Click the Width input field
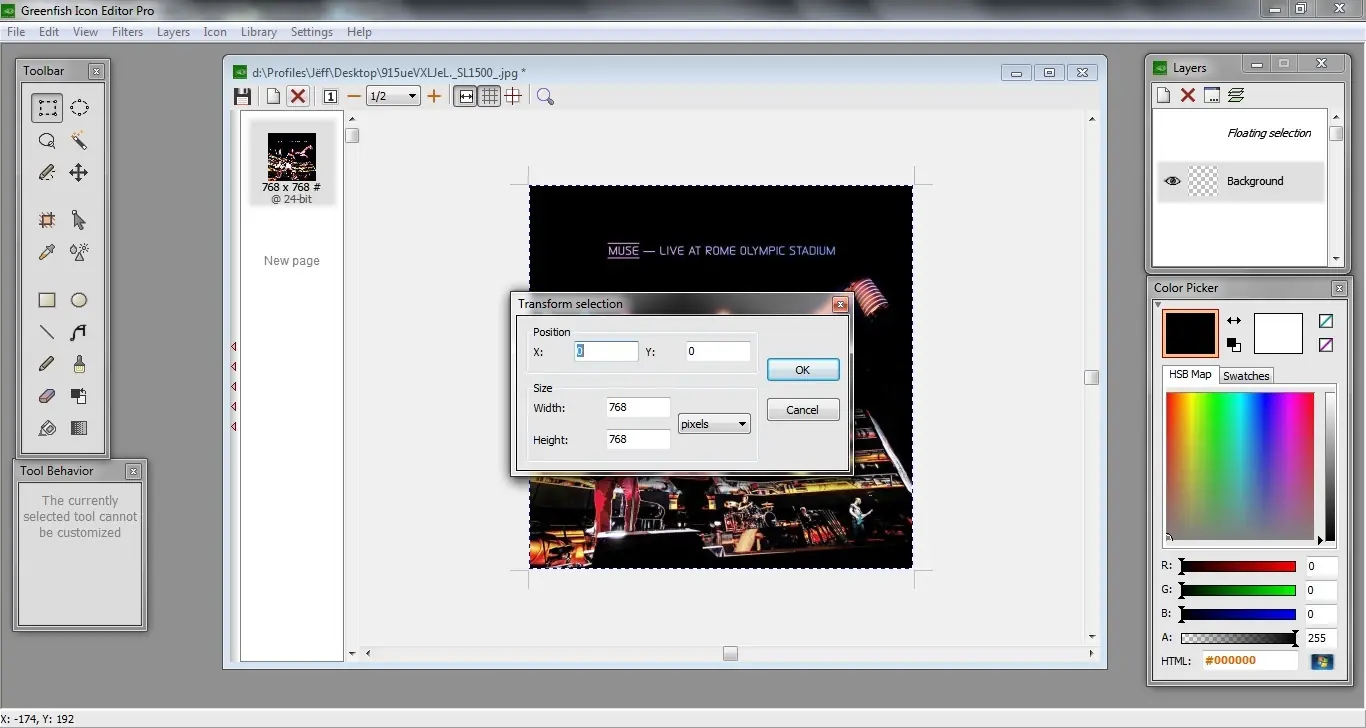Screen dimensions: 1366x728 [638, 408]
